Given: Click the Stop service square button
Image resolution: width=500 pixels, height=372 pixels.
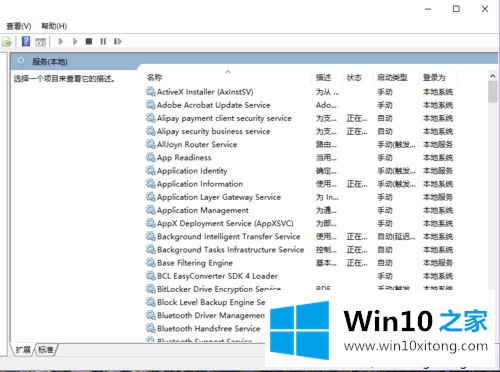Looking at the screenshot, I should (x=89, y=41).
